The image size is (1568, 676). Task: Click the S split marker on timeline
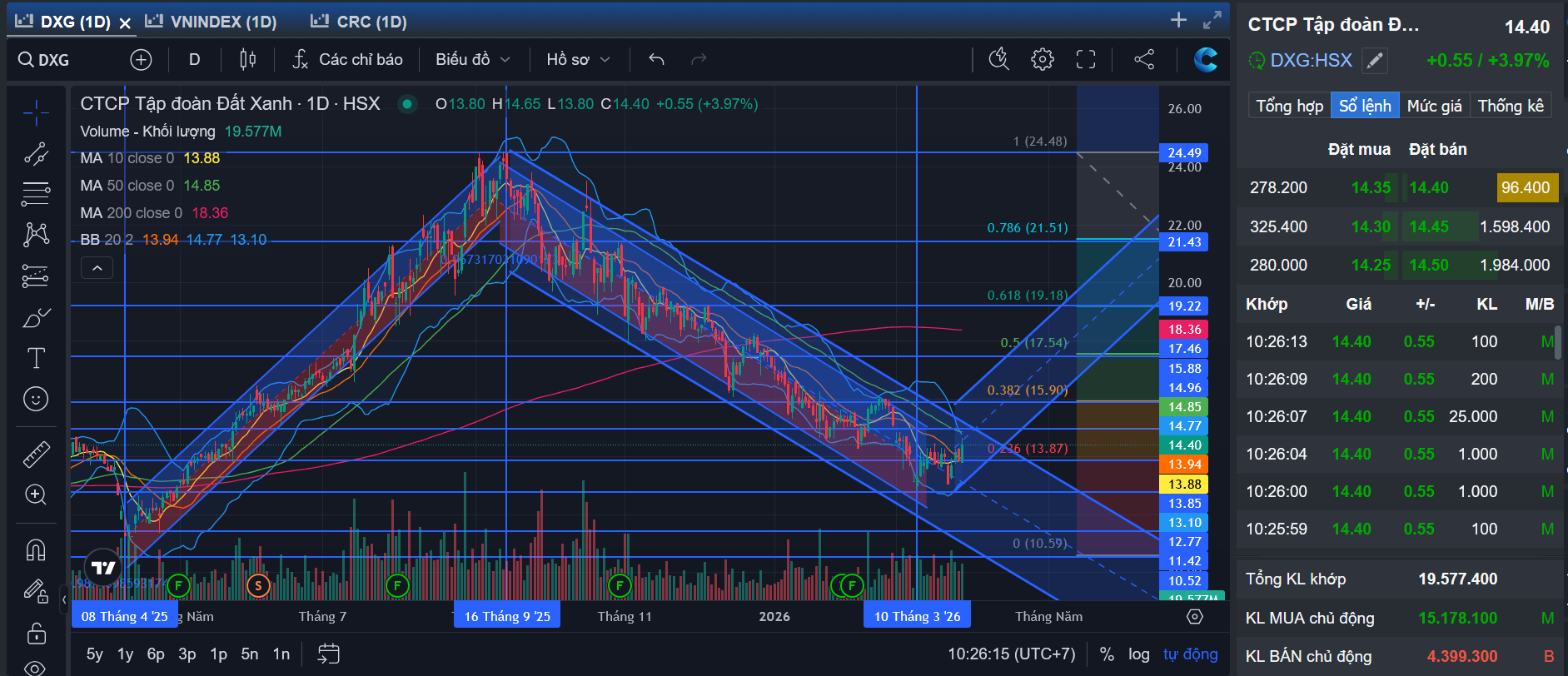click(x=258, y=586)
